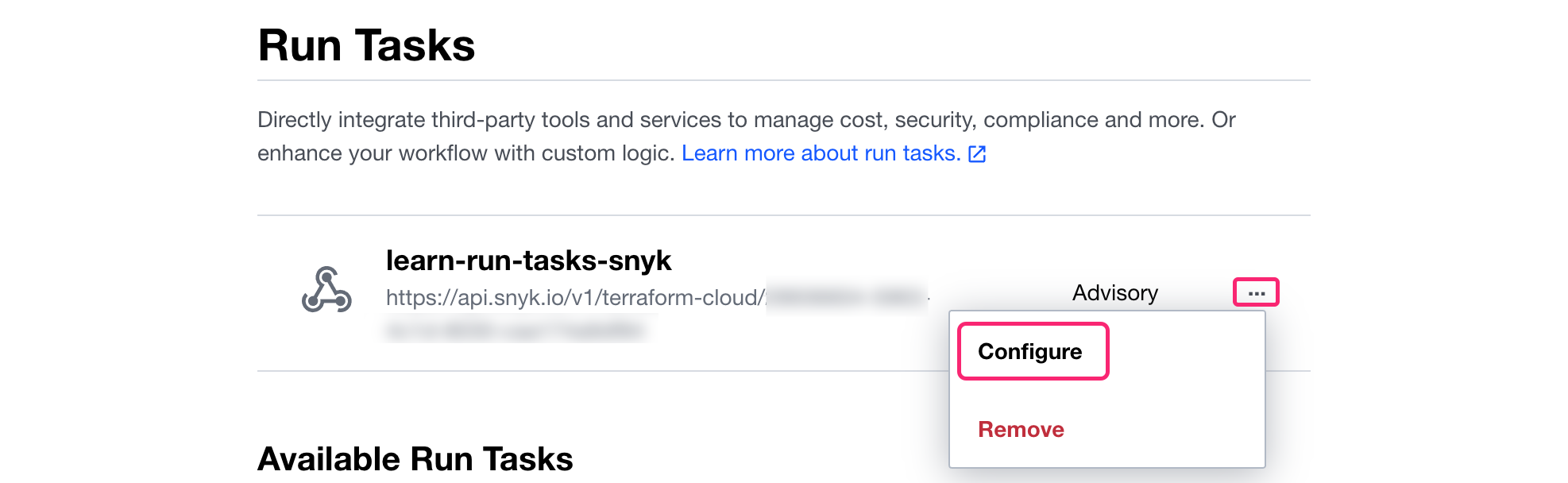Open the Learn more about run tasks link

821,153
